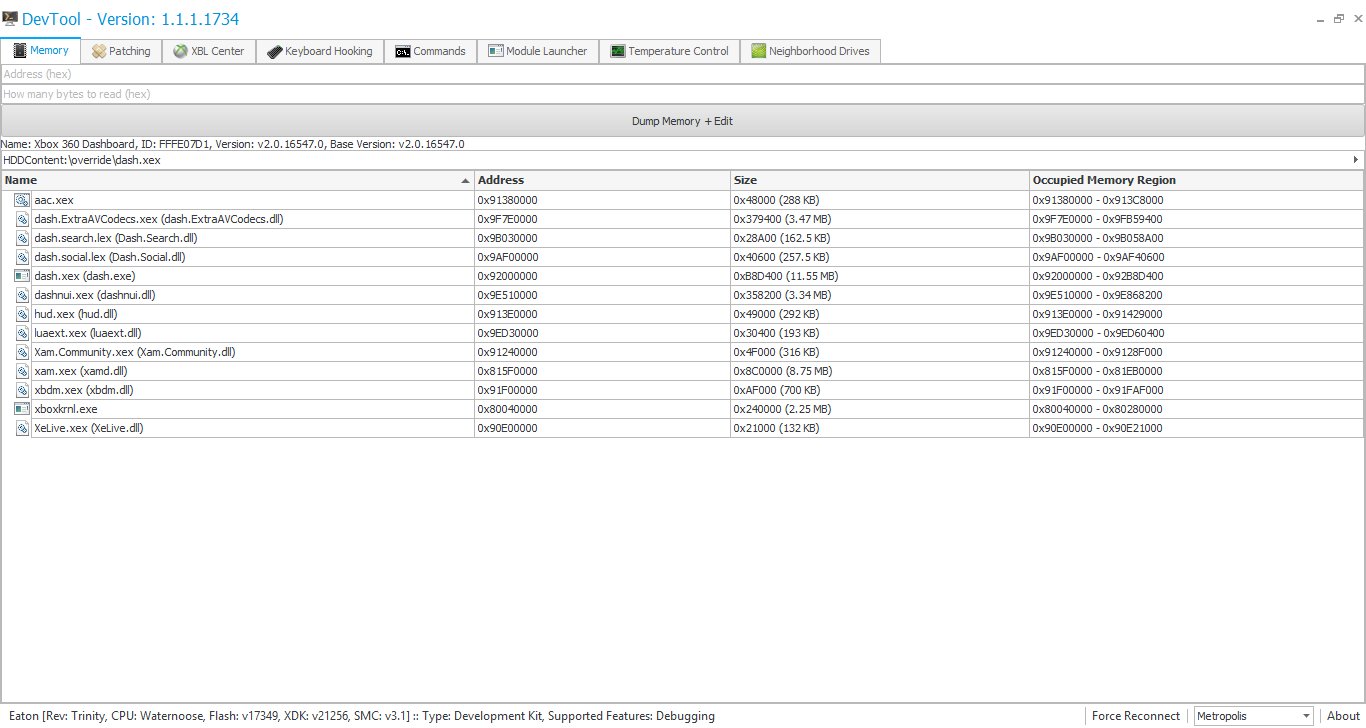The width and height of the screenshot is (1366, 728).
Task: Select Xam.Community.xex (Xam.Community.dll) row
Action: (135, 352)
